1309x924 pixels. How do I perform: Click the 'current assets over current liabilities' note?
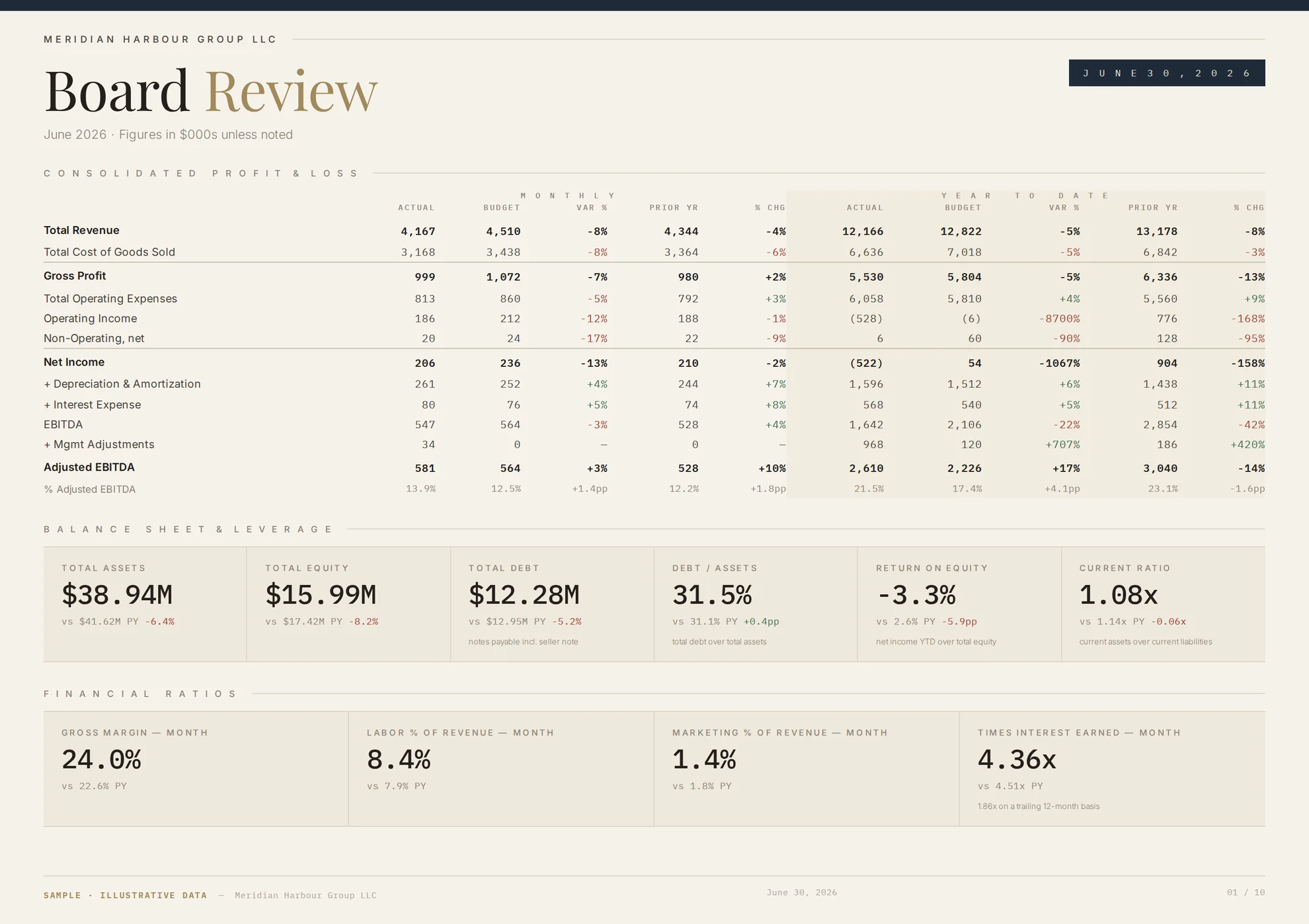click(x=1146, y=642)
